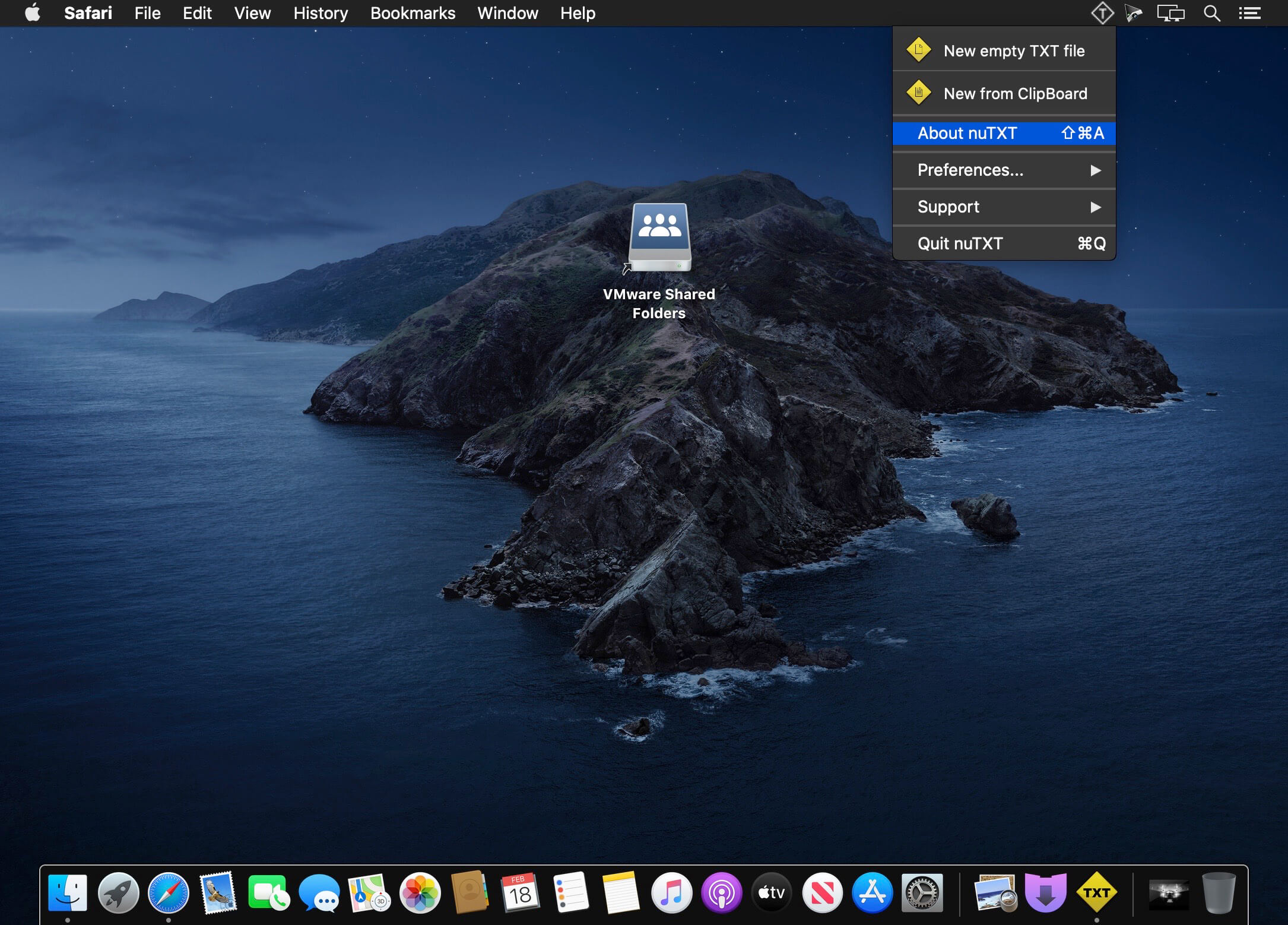Open Launchpad rocket icon in dock
The width and height of the screenshot is (1288, 925).
118,892
